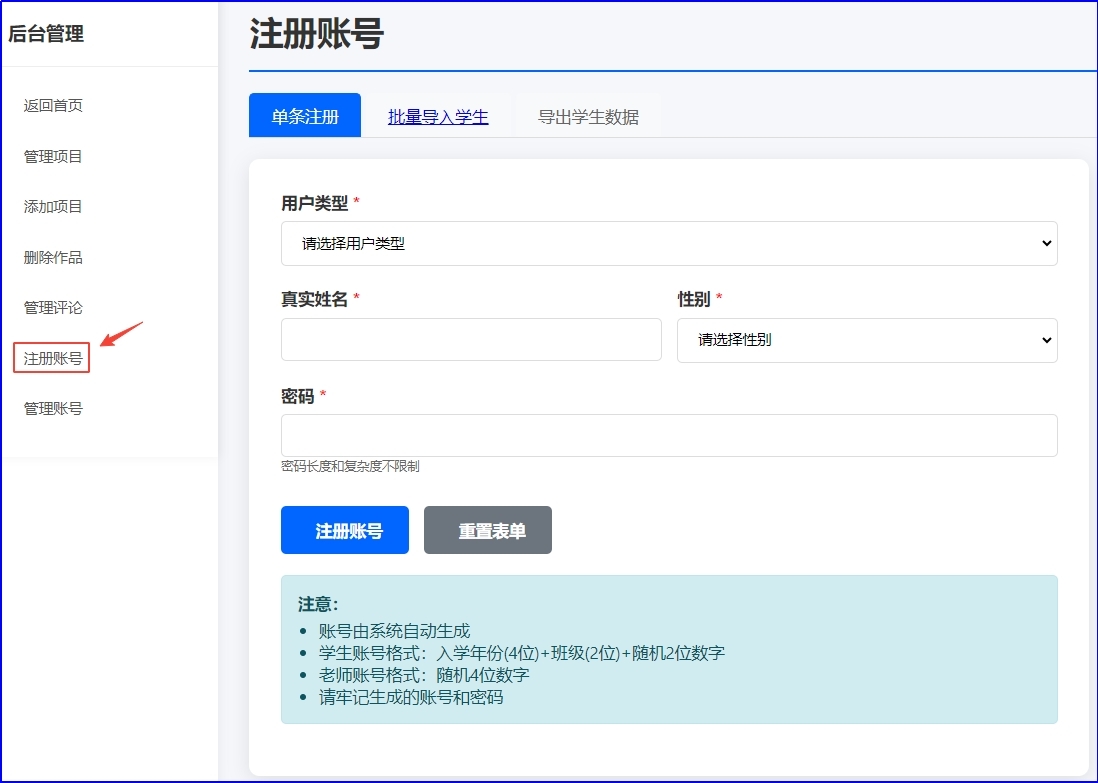Click the blue 注册账号 submit button

click(345, 530)
